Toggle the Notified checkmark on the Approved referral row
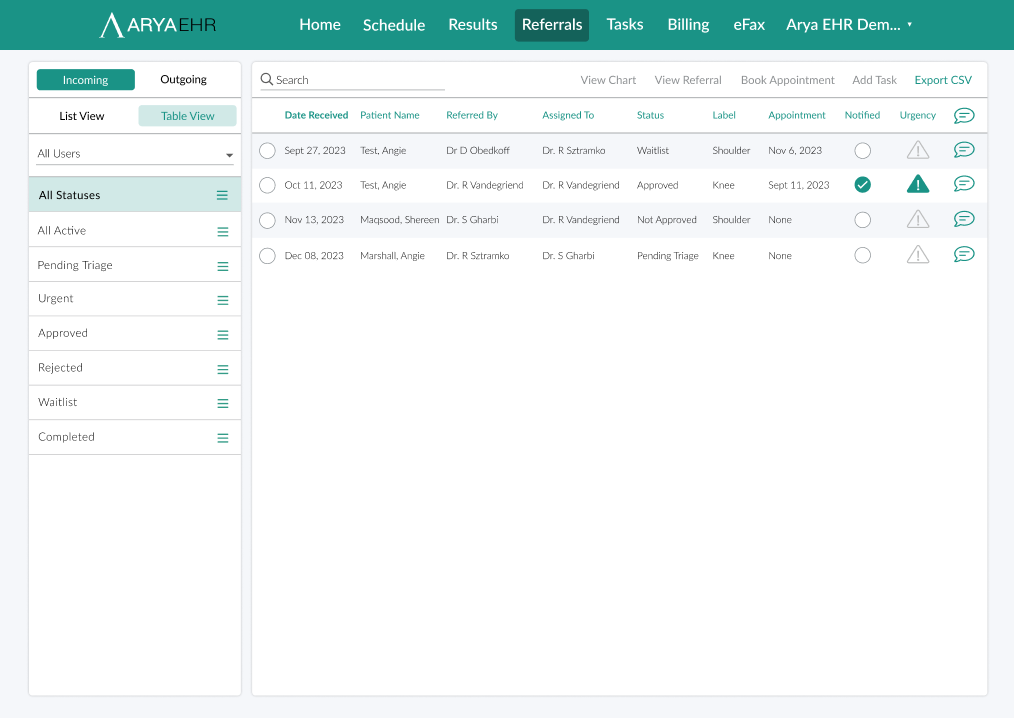This screenshot has height=718, width=1014. pos(862,184)
